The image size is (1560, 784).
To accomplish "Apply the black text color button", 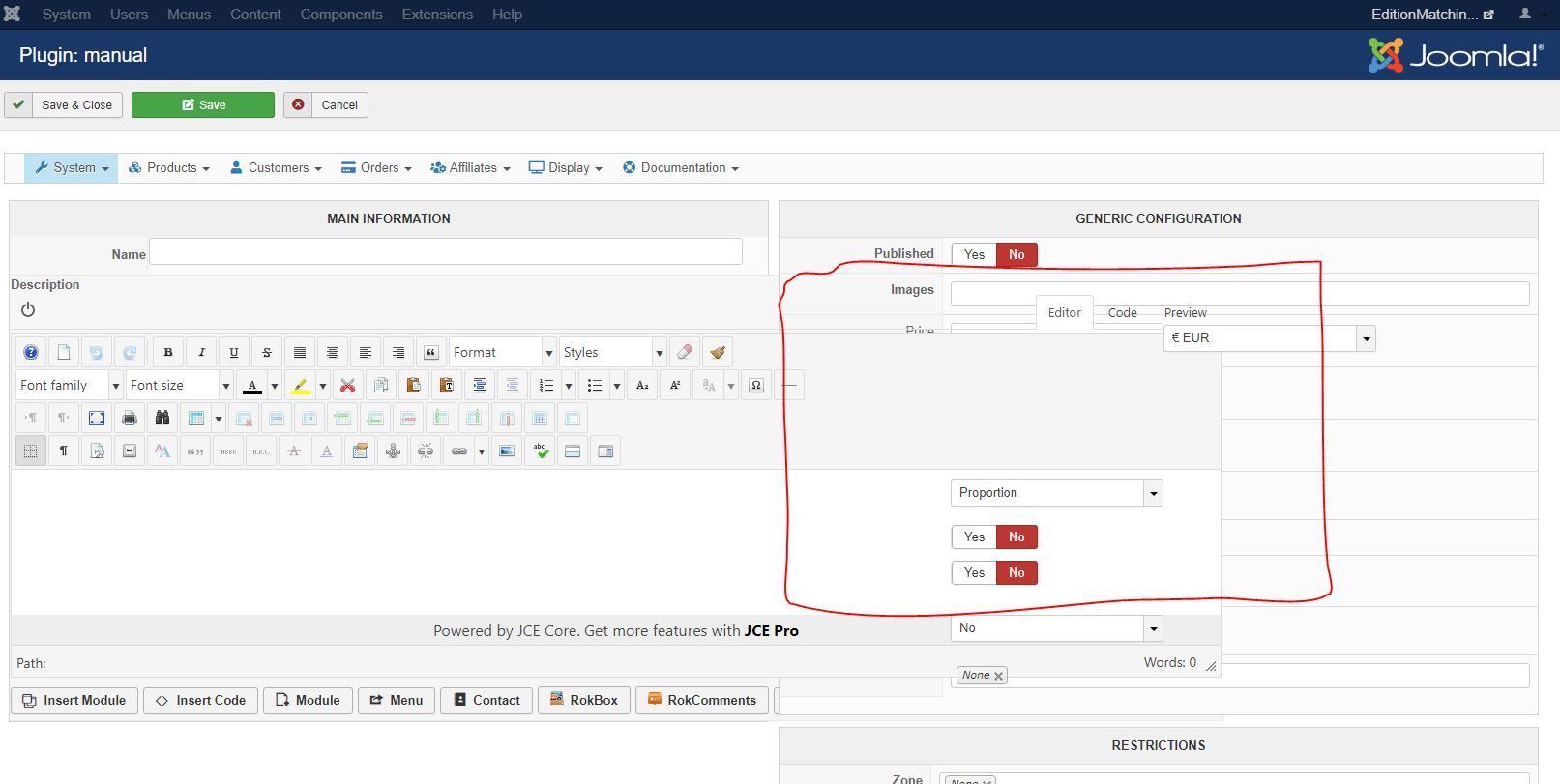I will click(x=252, y=385).
